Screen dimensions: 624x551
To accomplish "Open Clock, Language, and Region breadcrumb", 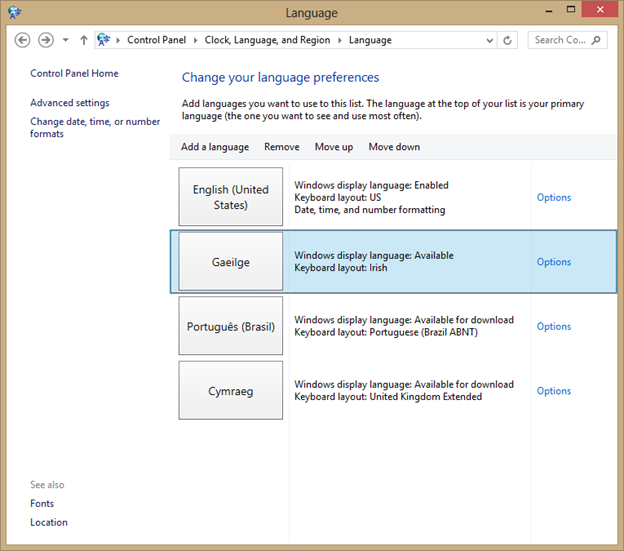I will (267, 40).
